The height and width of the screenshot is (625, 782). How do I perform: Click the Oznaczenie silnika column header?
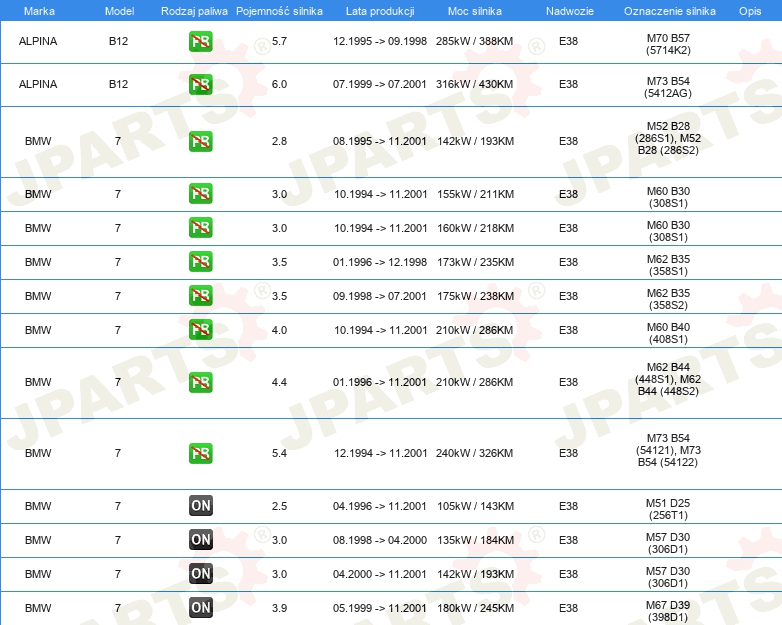(669, 11)
